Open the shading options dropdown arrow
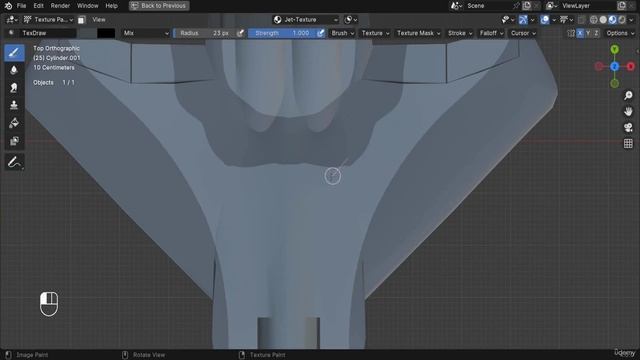The height and width of the screenshot is (360, 640). click(631, 20)
